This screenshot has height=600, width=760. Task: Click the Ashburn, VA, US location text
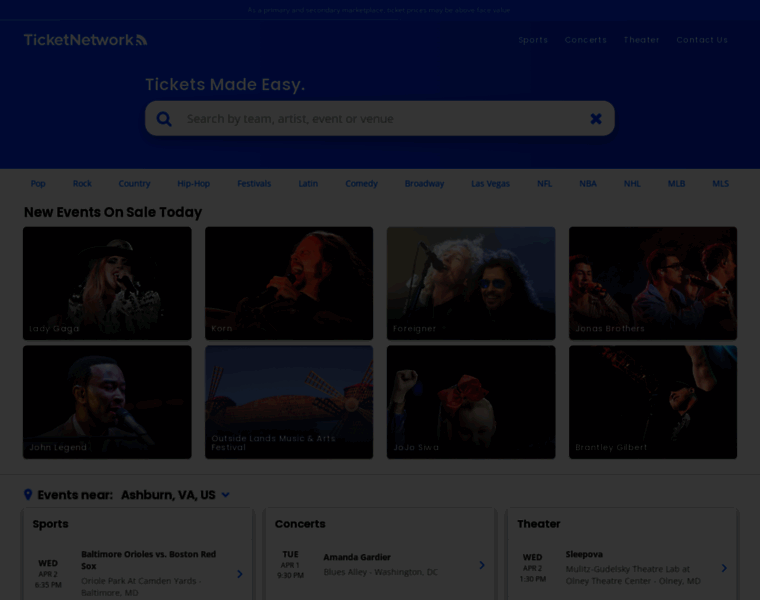click(x=168, y=495)
